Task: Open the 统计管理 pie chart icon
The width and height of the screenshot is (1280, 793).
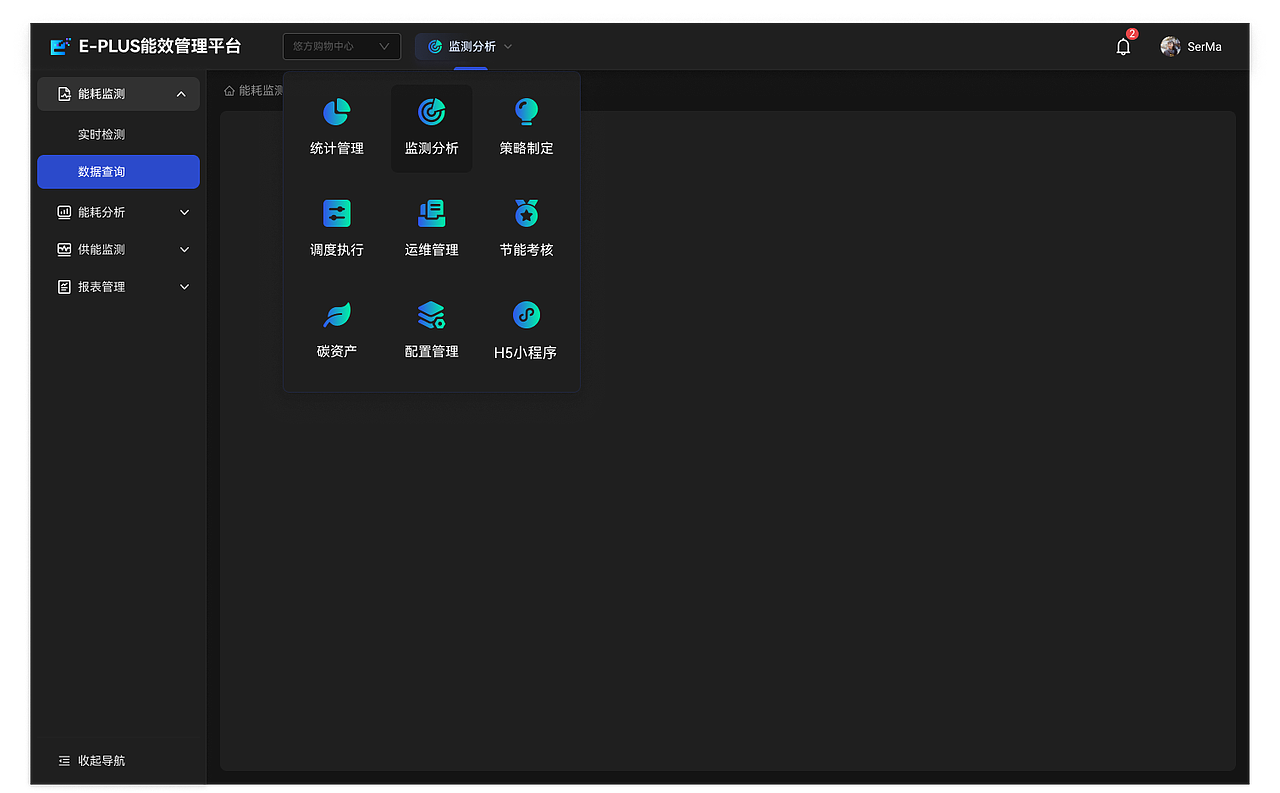Action: [336, 112]
